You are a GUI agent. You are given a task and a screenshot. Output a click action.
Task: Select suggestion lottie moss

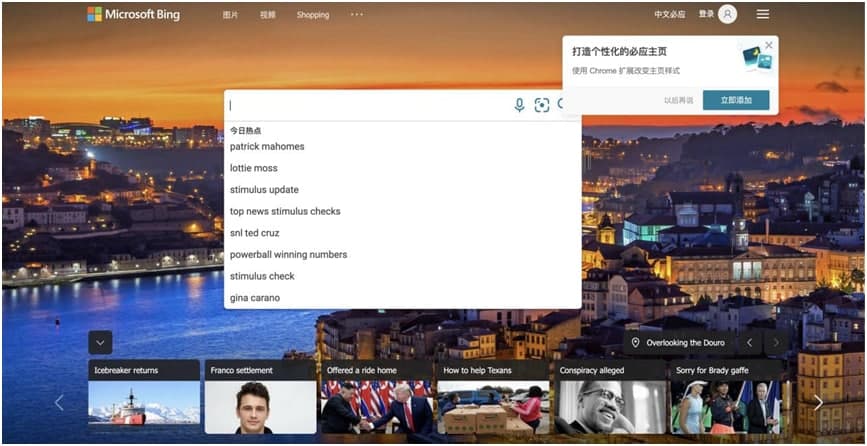click(403, 168)
